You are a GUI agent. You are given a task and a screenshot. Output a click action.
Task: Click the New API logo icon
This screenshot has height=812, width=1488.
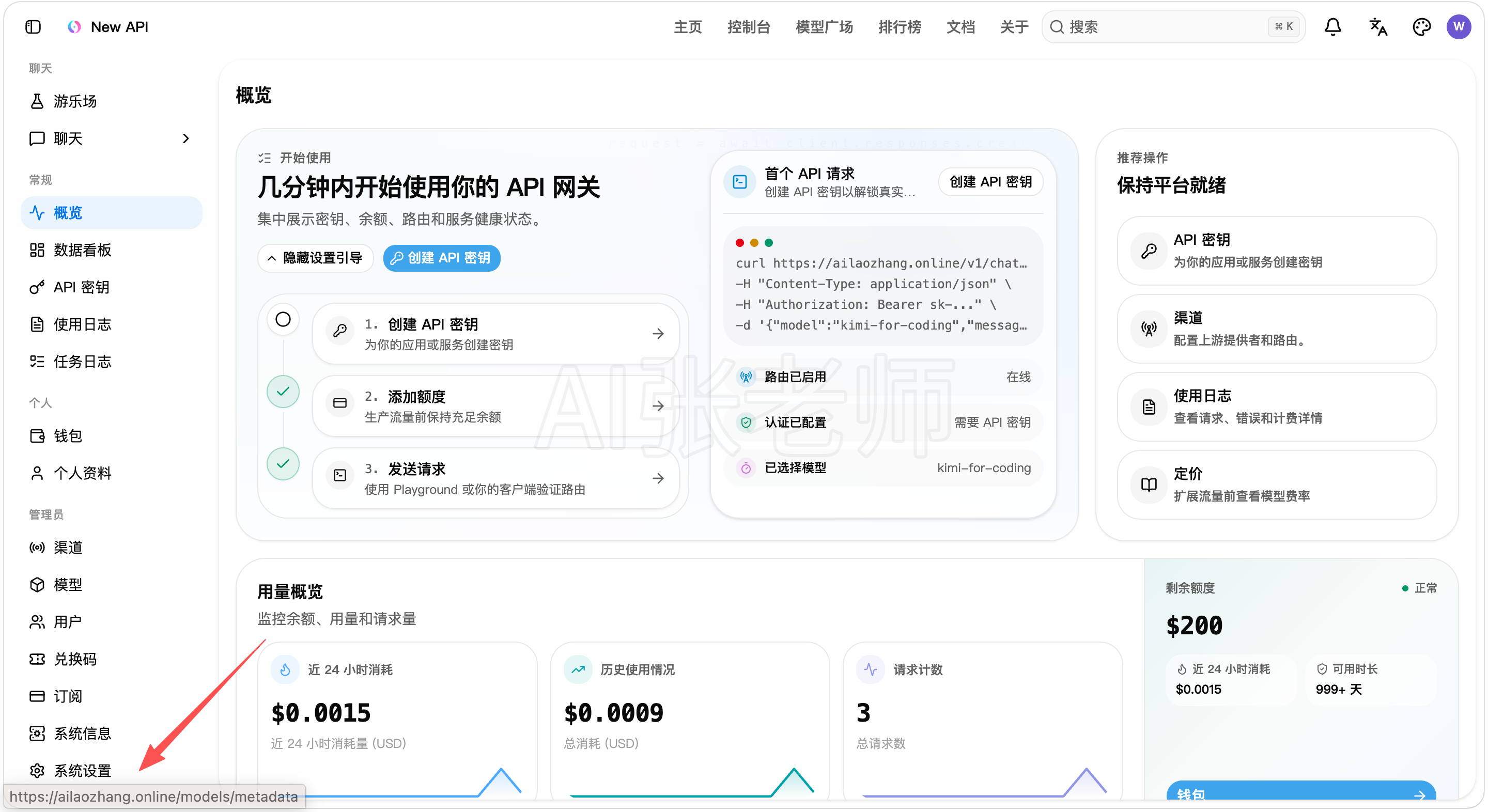tap(74, 26)
